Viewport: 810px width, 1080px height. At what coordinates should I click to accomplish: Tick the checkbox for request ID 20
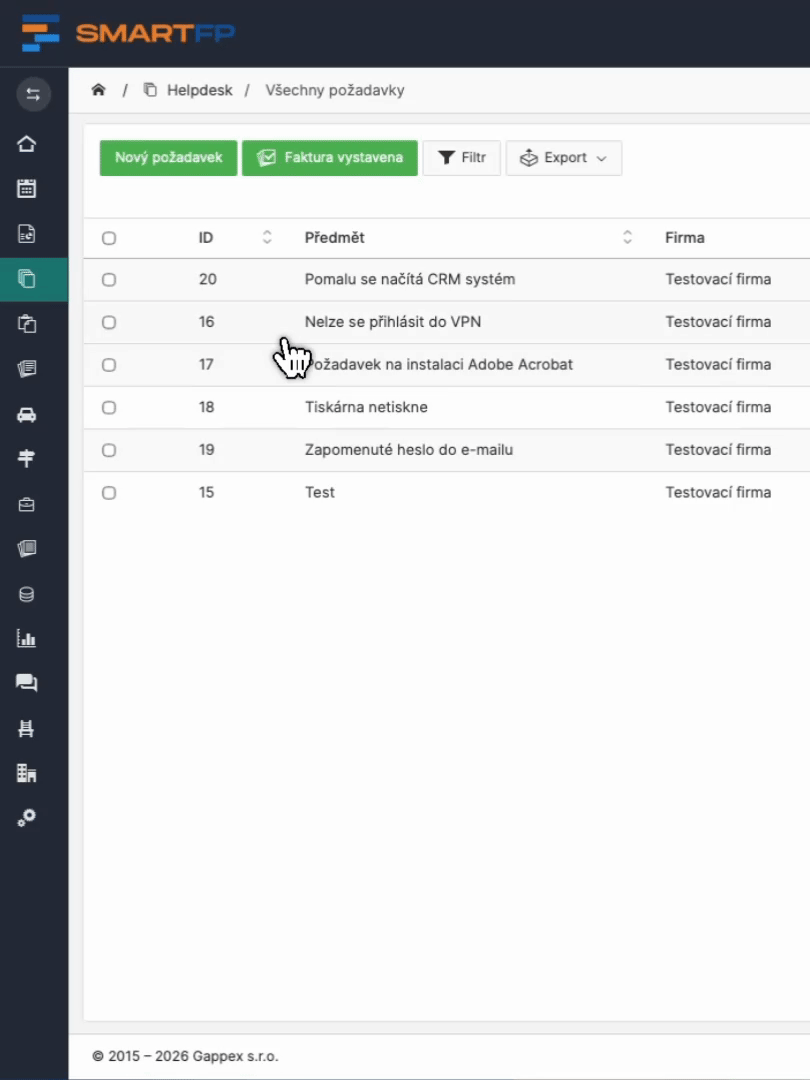(x=109, y=280)
